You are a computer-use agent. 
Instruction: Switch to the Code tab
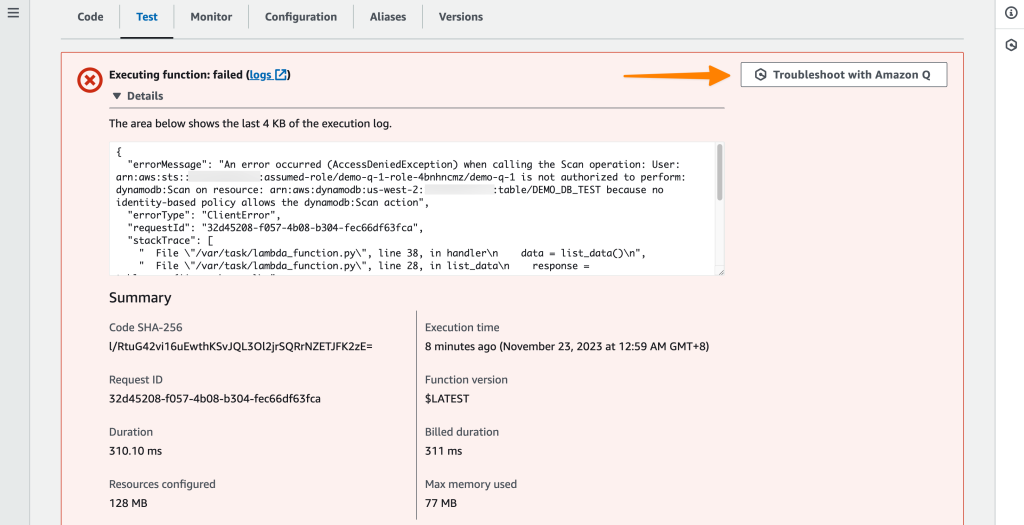click(90, 17)
